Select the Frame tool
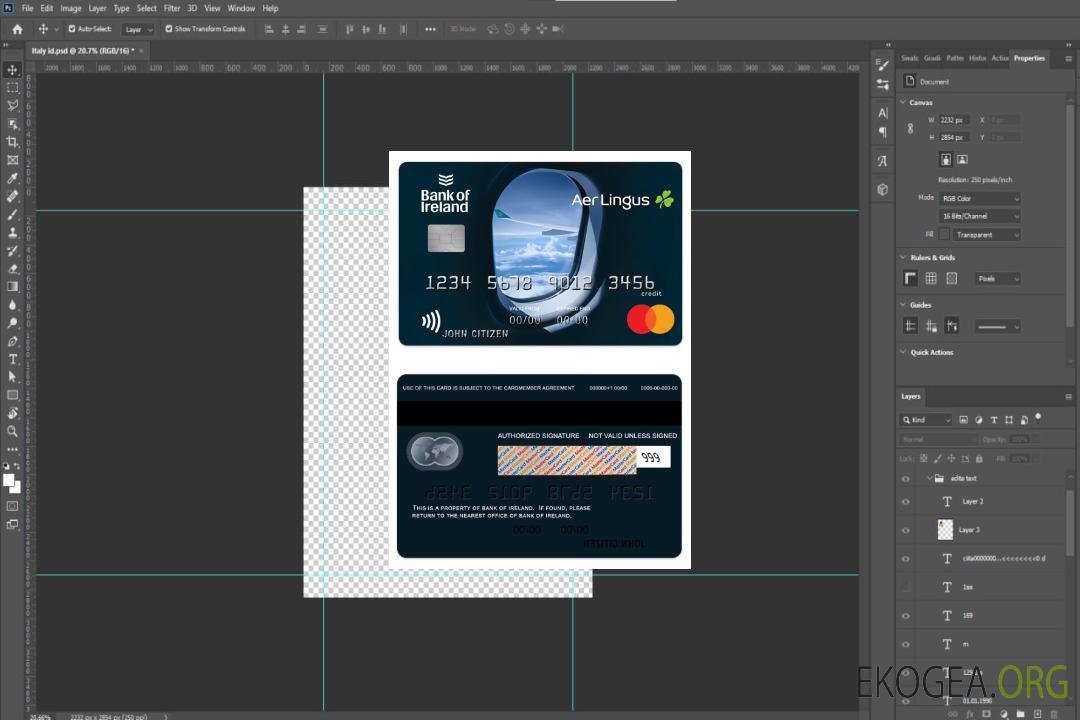This screenshot has width=1080, height=720. [x=12, y=160]
